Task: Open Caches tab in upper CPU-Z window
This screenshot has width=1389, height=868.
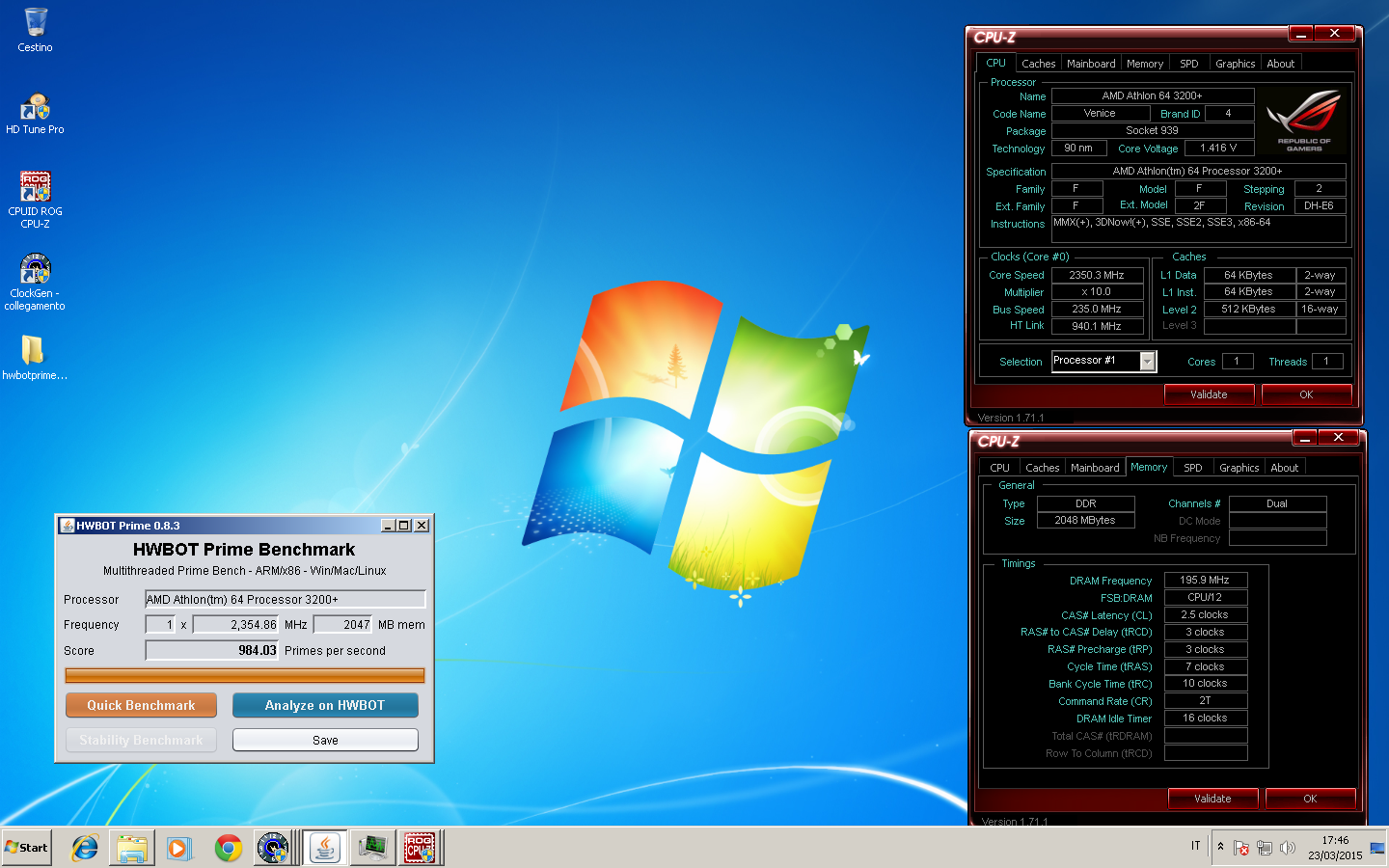Action: 1039,64
